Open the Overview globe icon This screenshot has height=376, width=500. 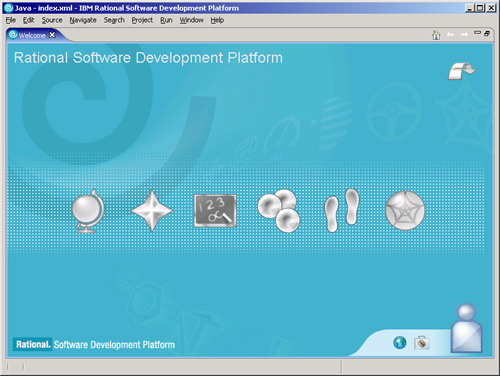88,211
